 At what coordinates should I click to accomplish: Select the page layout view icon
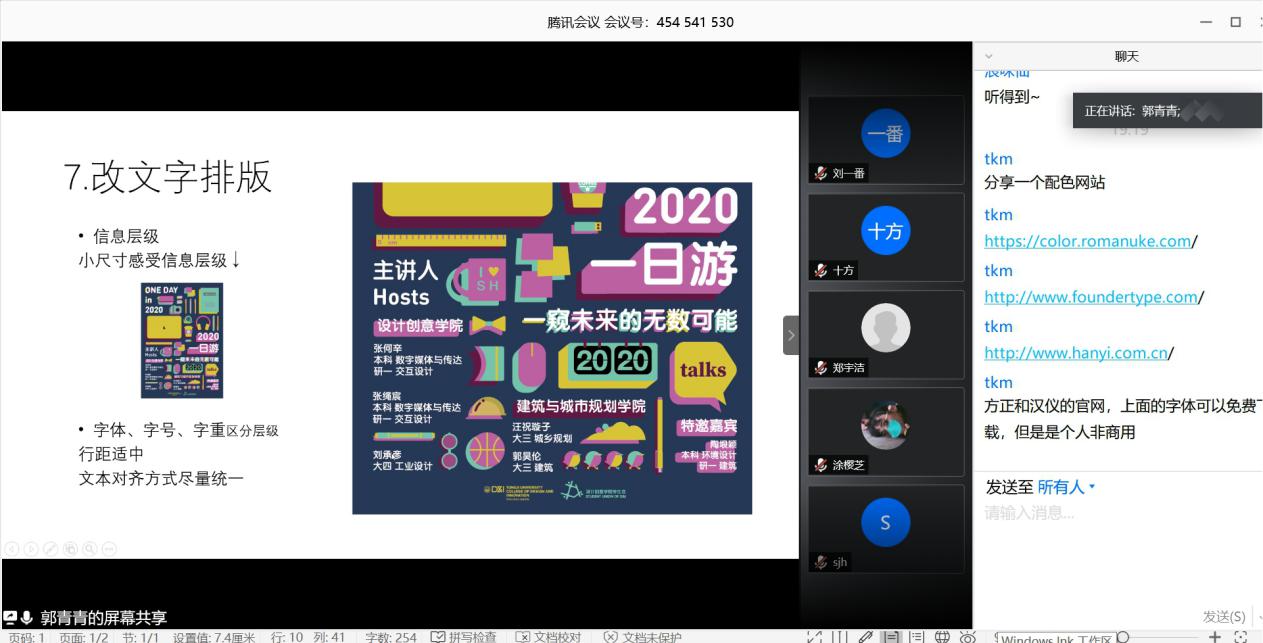tap(890, 637)
